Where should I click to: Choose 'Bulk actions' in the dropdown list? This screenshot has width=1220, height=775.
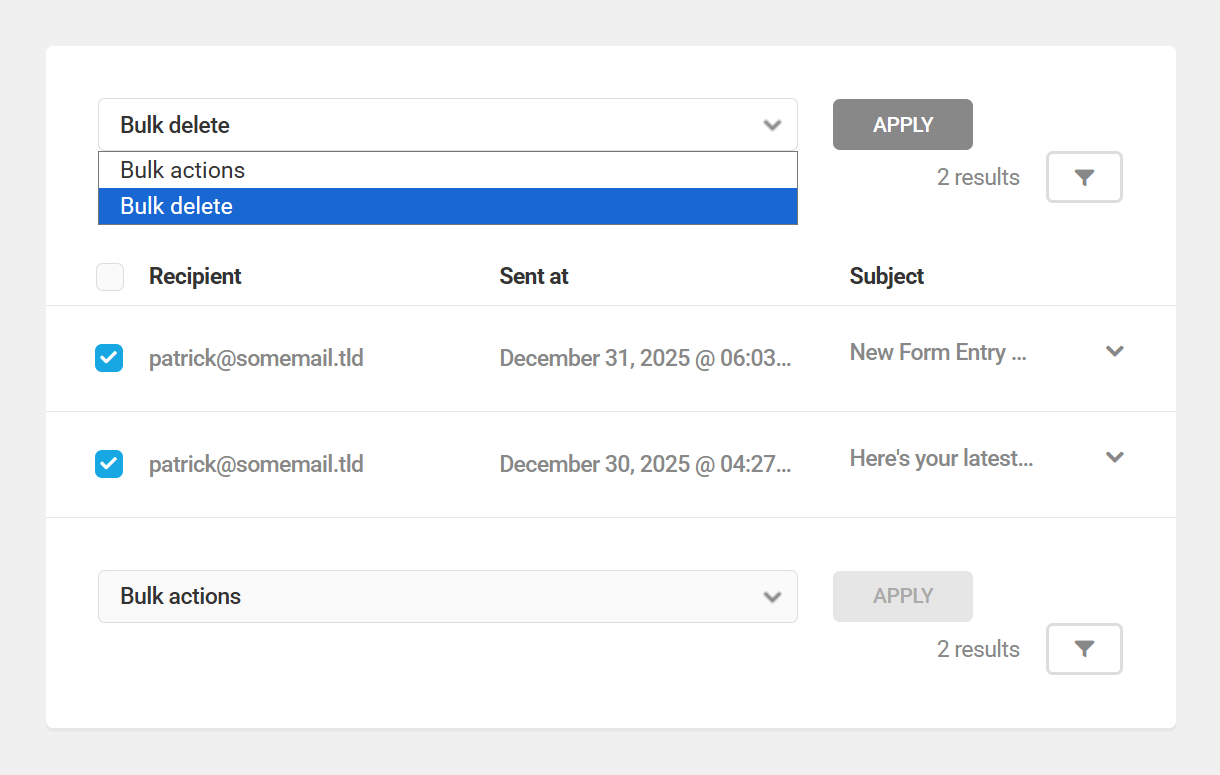click(x=447, y=169)
